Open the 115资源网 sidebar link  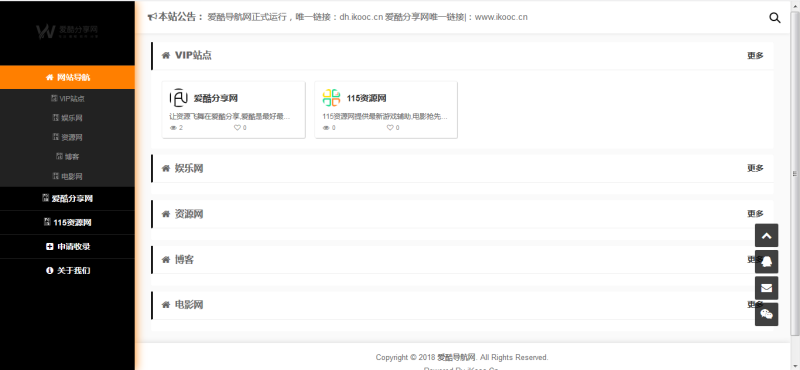(67, 223)
